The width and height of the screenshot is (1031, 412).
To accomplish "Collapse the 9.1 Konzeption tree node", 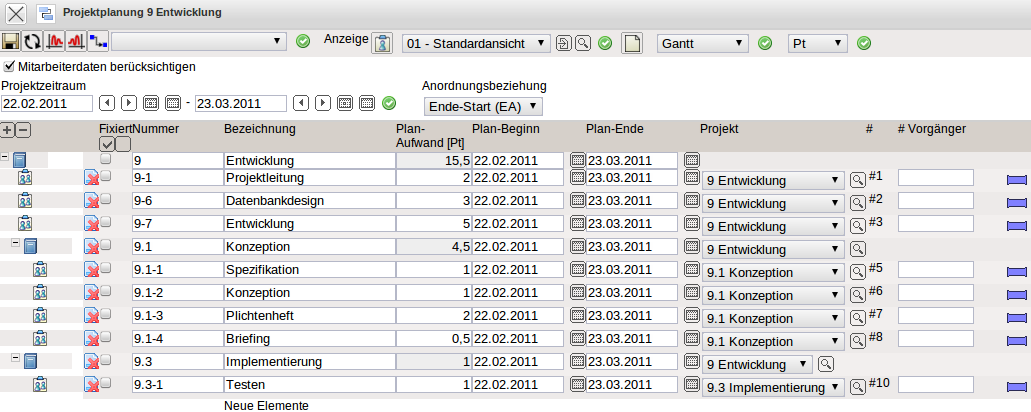I will click(x=15, y=243).
